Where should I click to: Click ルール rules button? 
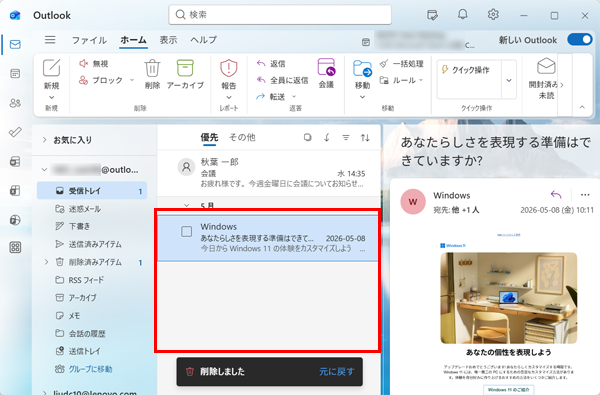tap(398, 80)
